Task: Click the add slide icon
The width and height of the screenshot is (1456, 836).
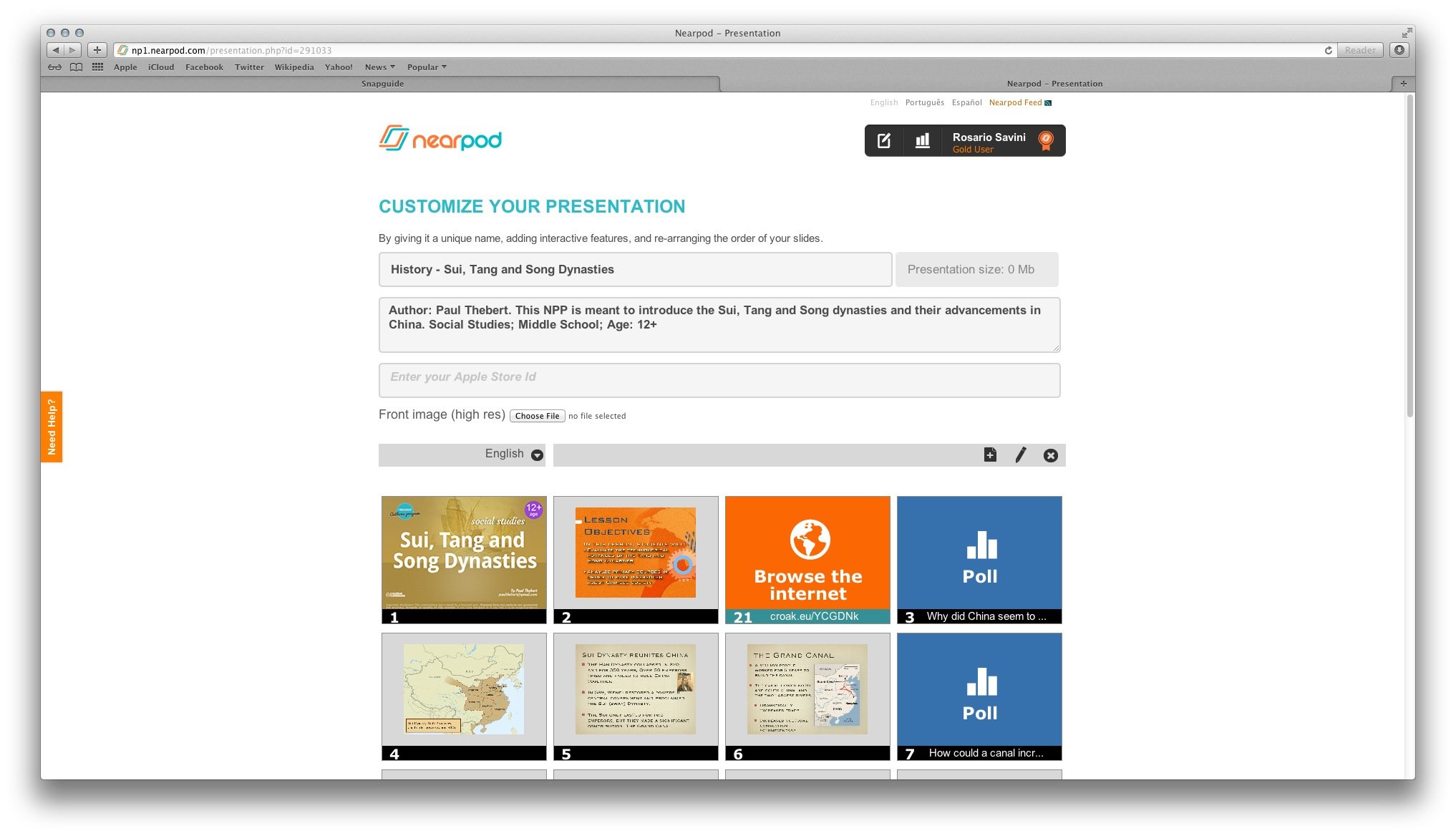Action: [x=990, y=455]
